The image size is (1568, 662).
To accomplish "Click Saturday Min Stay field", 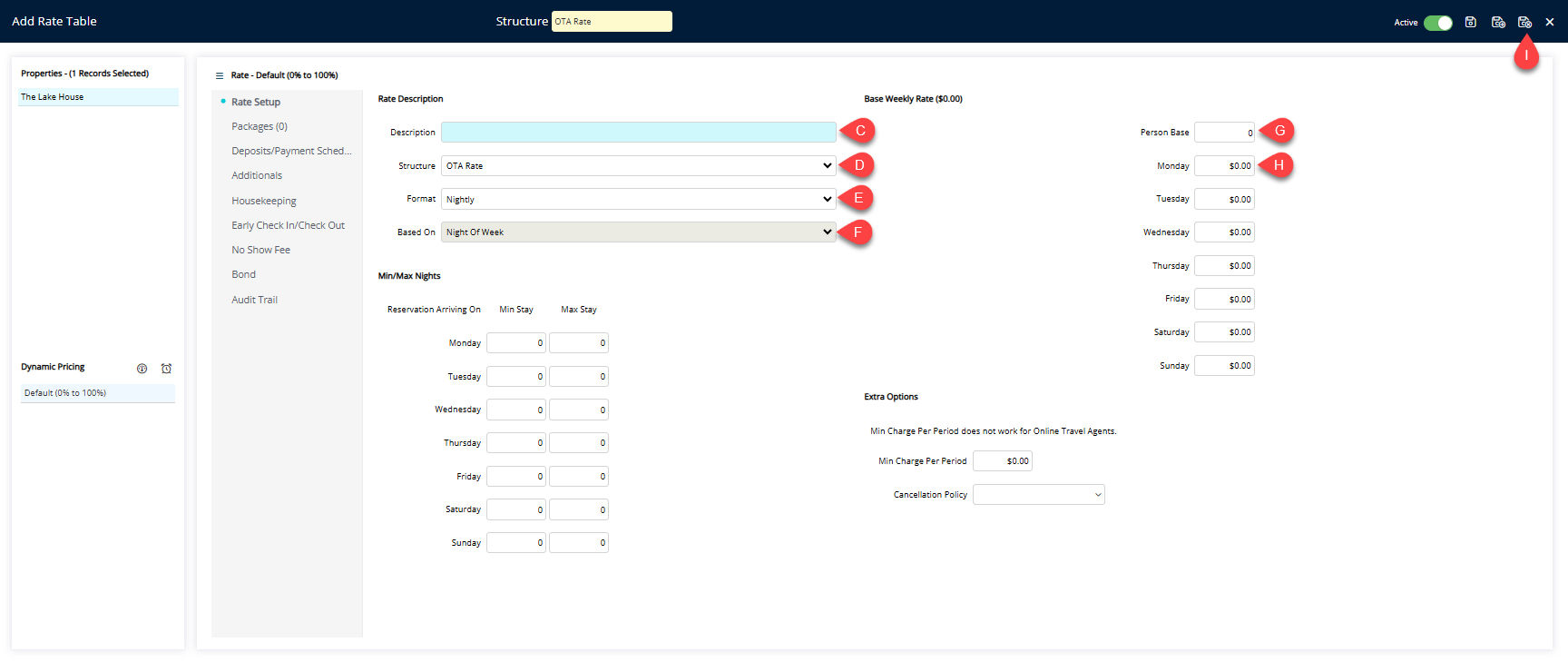I will [516, 509].
